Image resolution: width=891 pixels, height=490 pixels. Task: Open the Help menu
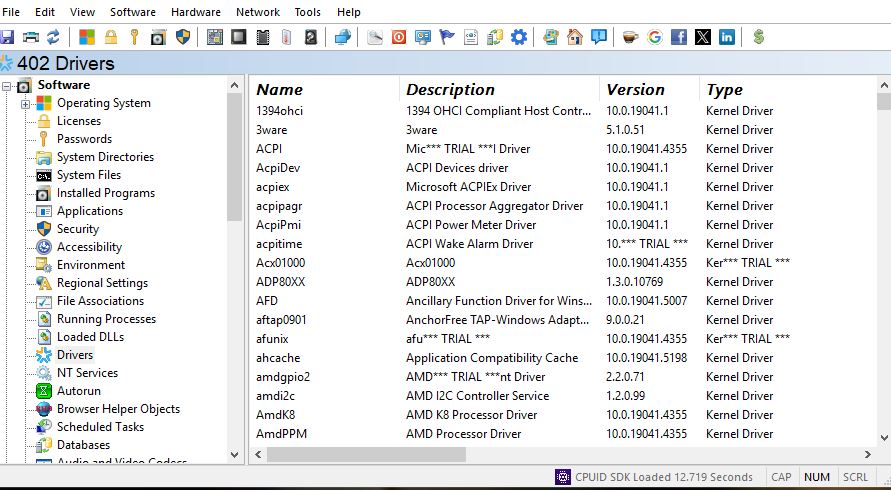[348, 12]
